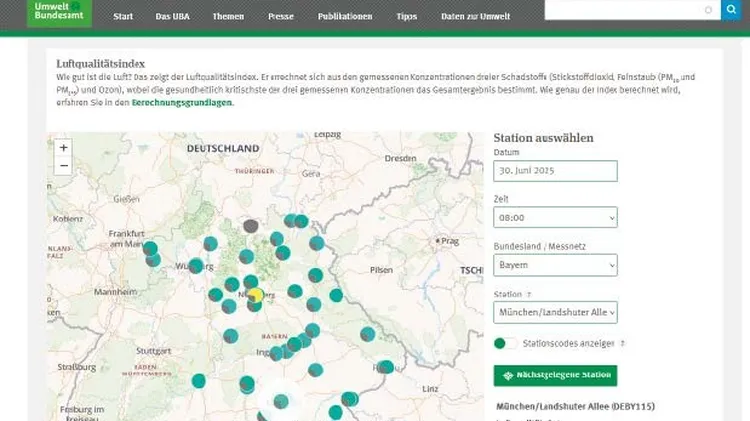This screenshot has width=750, height=421.
Task: Click München/Landshuter Allee (DEBY115) heading
Action: click(575, 407)
